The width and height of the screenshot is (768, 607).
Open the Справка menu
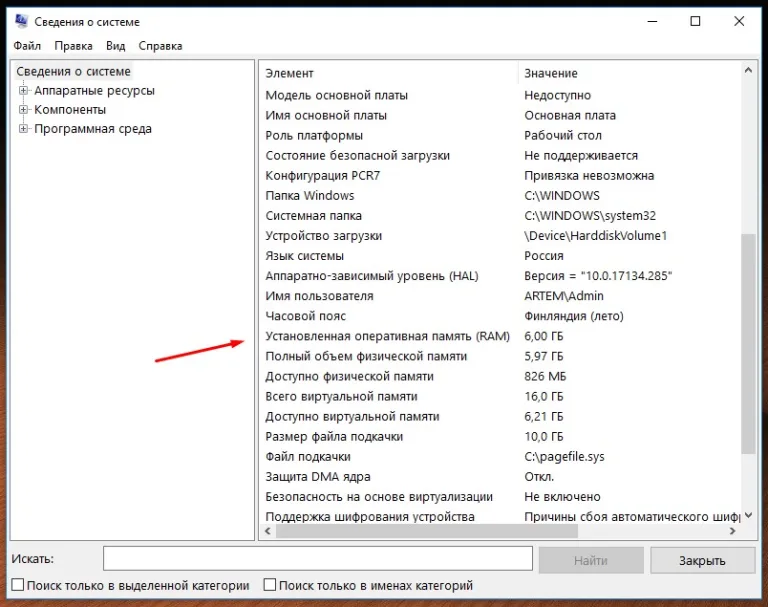(160, 46)
